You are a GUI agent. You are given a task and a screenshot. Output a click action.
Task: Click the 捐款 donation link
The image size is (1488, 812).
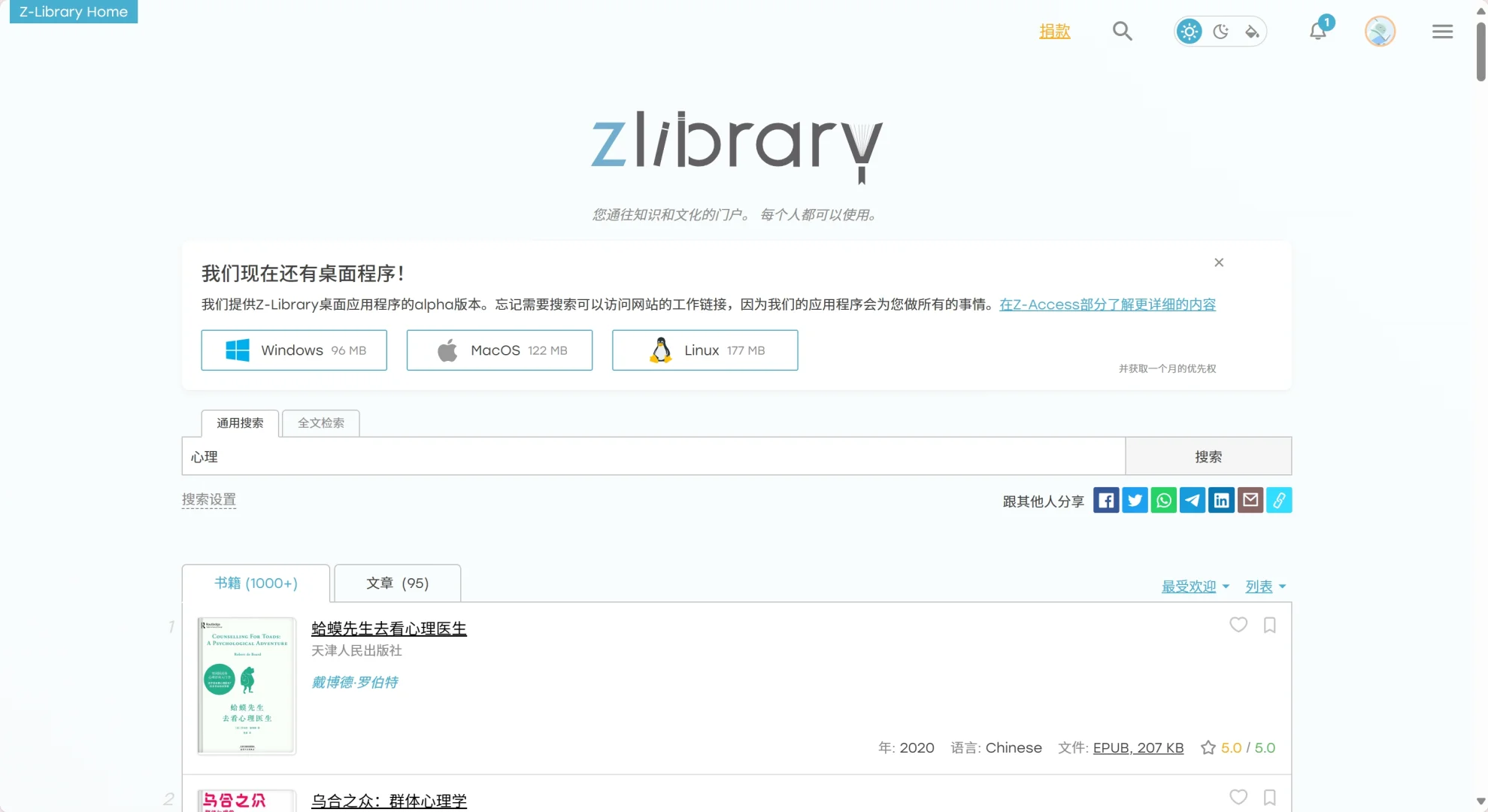click(1054, 32)
